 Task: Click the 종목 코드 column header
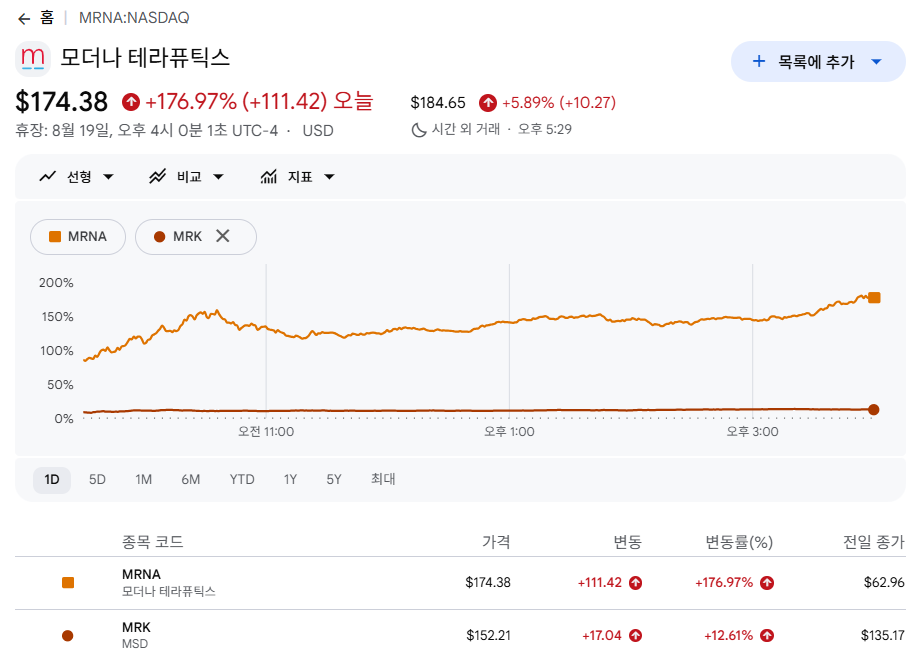click(152, 542)
